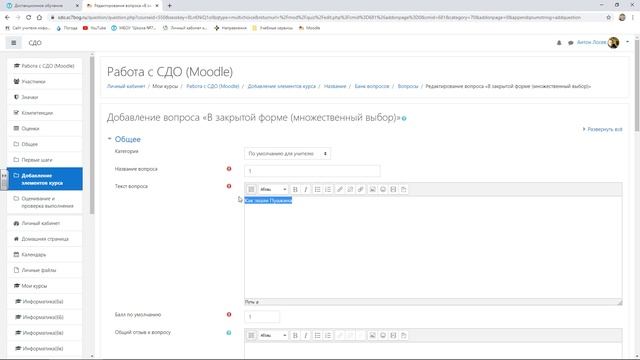Open the messages chat icon
The width and height of the screenshot is (640, 360).
570,42
